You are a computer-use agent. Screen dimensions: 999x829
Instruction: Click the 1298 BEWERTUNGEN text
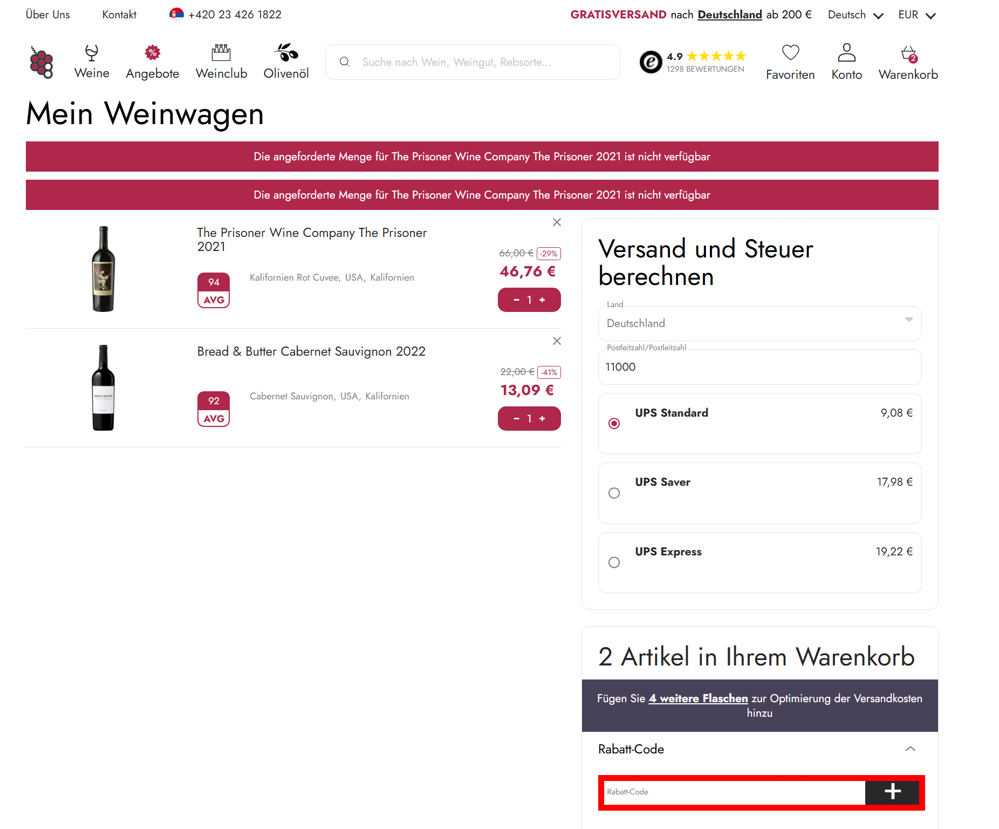point(705,69)
